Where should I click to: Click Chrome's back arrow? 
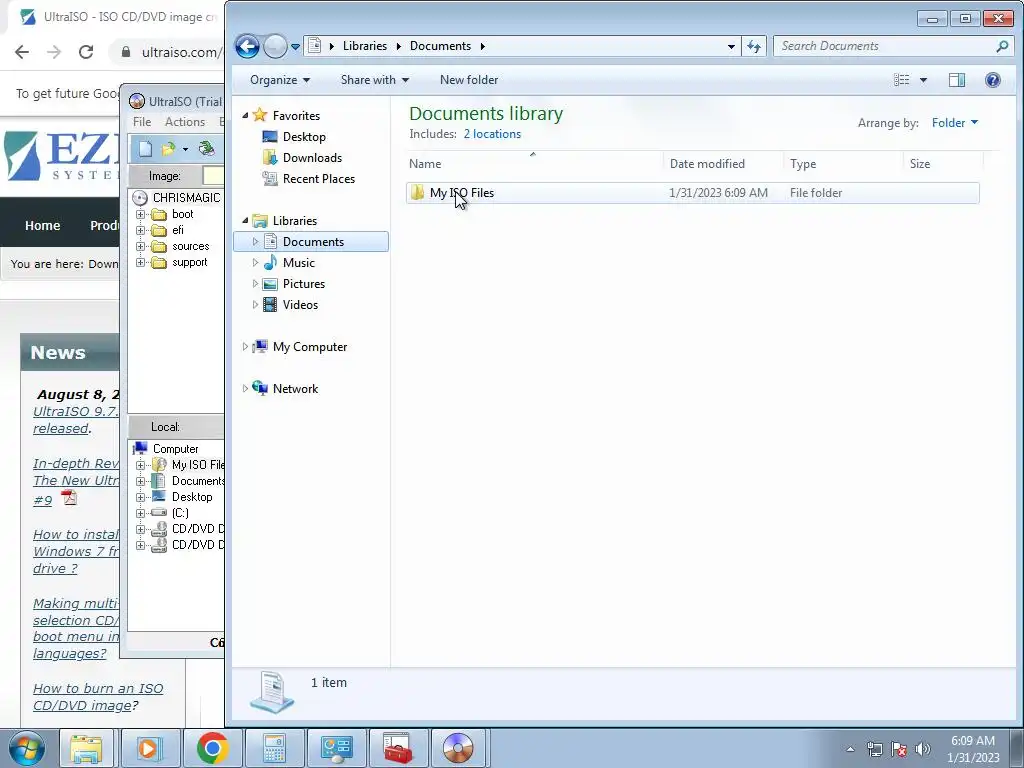pyautogui.click(x=22, y=52)
